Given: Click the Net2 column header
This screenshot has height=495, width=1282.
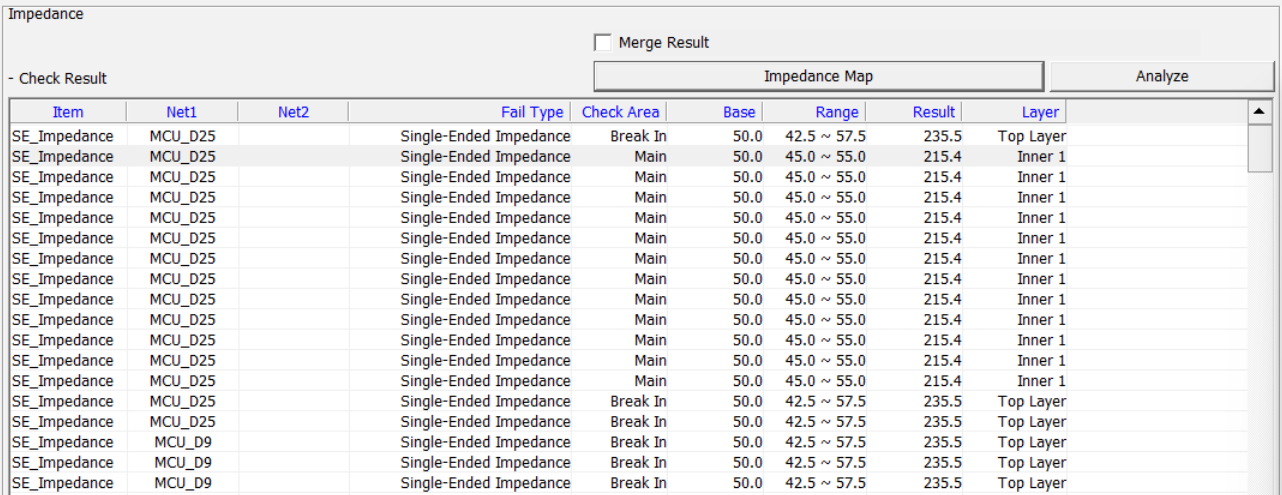Looking at the screenshot, I should coord(293,112).
